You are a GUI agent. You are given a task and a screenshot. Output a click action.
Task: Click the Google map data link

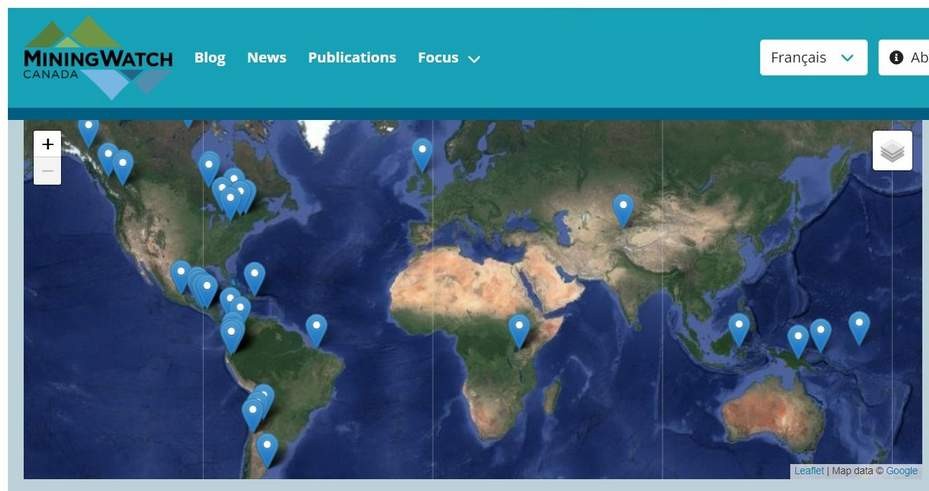click(901, 471)
